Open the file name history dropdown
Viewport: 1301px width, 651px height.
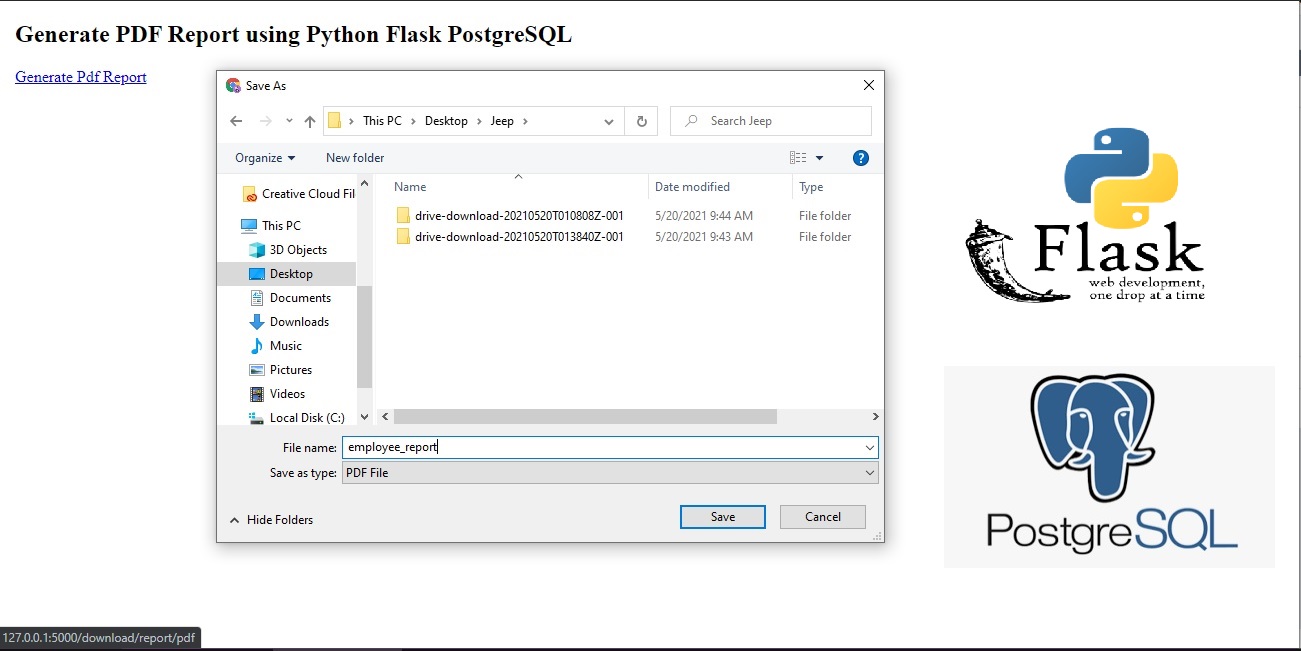coord(869,447)
